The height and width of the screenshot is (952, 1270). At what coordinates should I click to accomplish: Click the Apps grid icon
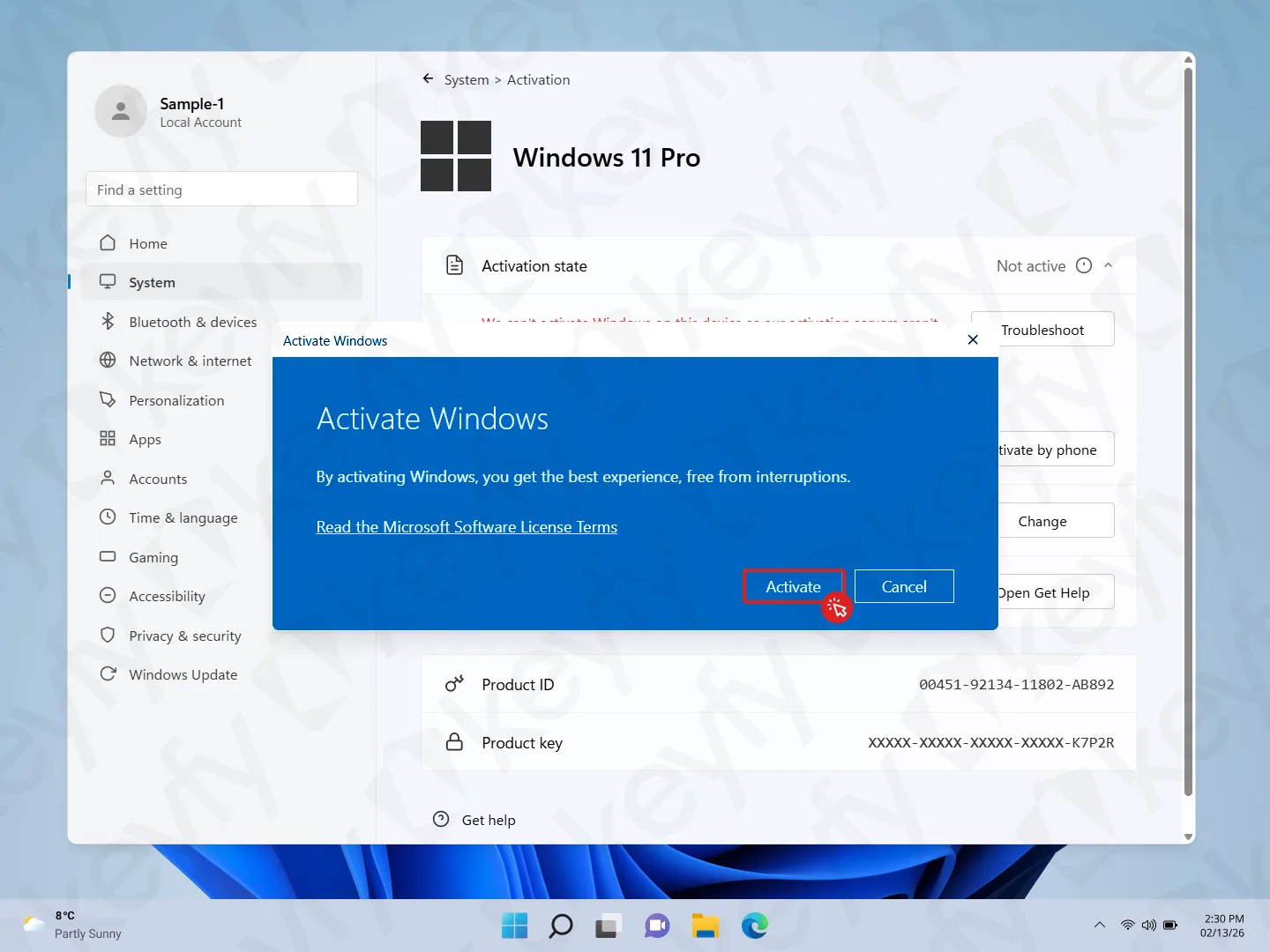pyautogui.click(x=108, y=438)
